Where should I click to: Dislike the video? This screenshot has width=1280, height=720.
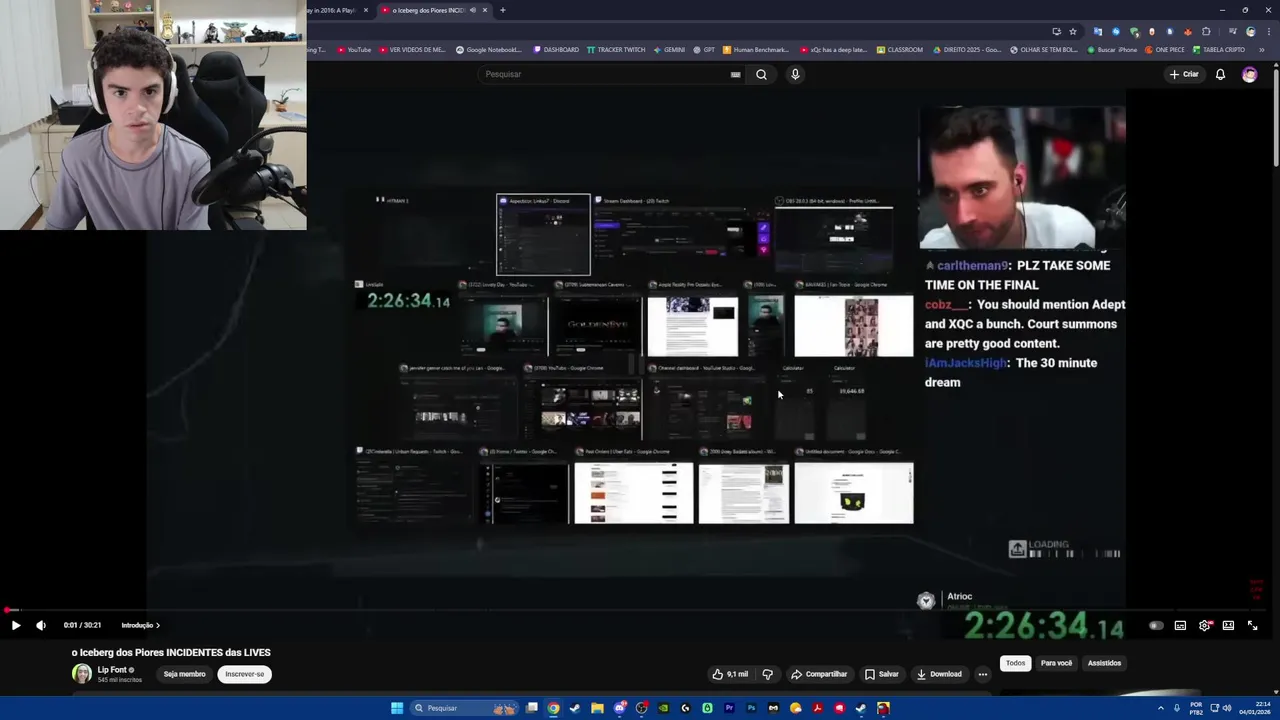(x=767, y=674)
